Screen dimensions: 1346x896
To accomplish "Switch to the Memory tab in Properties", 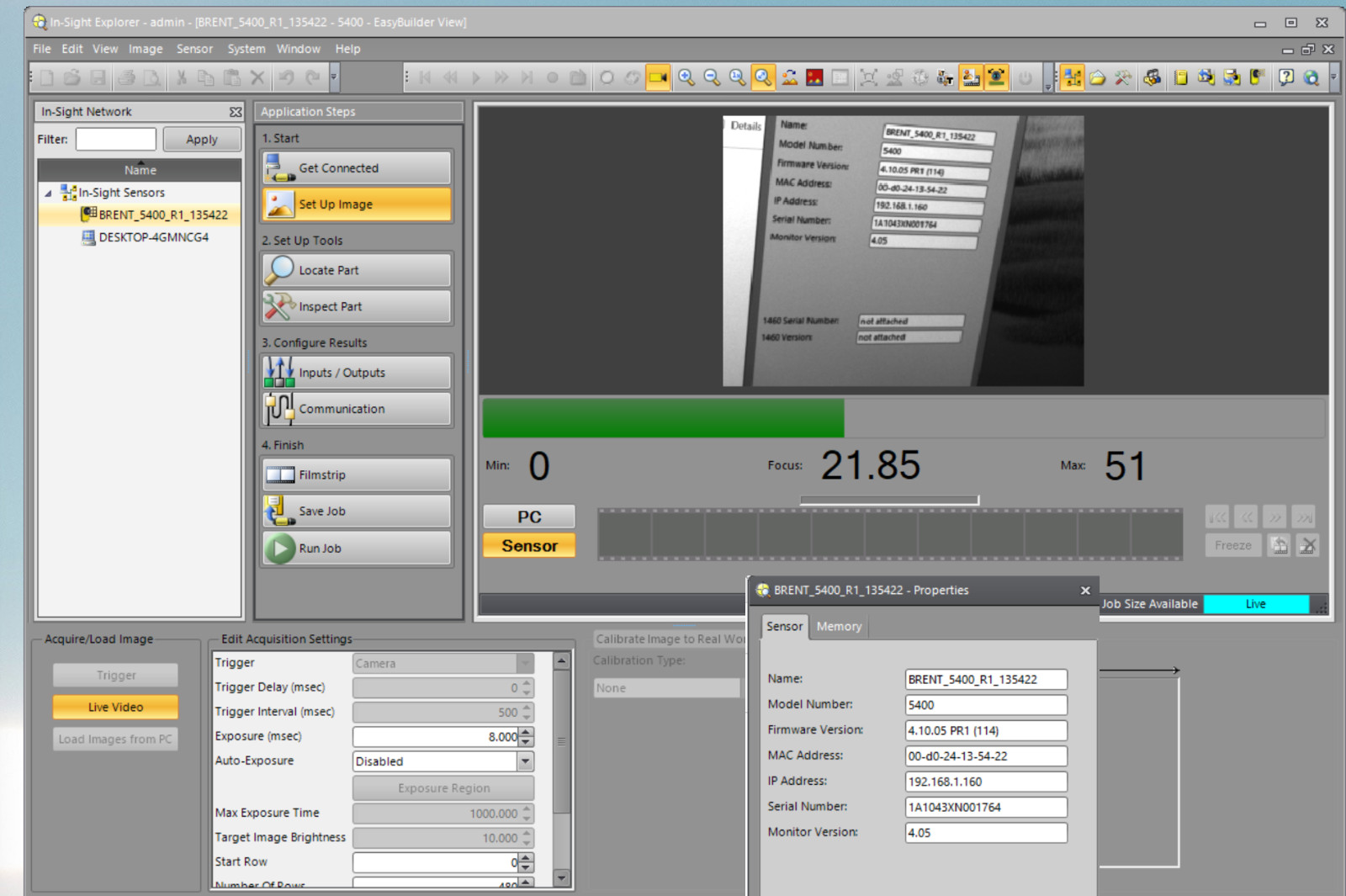I will click(839, 627).
